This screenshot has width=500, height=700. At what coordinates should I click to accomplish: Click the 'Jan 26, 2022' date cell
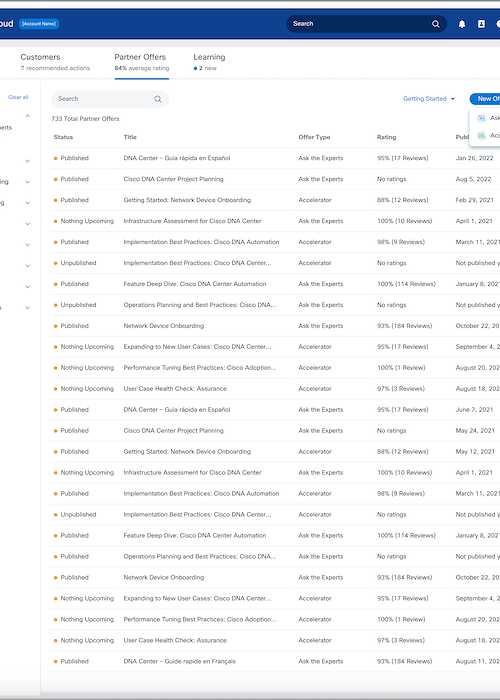474,158
